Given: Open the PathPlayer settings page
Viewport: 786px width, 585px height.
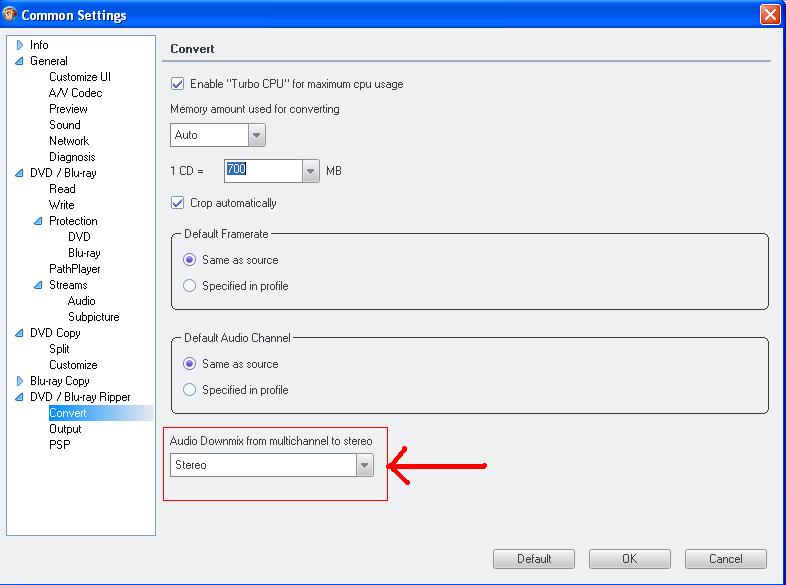Looking at the screenshot, I should tap(75, 269).
